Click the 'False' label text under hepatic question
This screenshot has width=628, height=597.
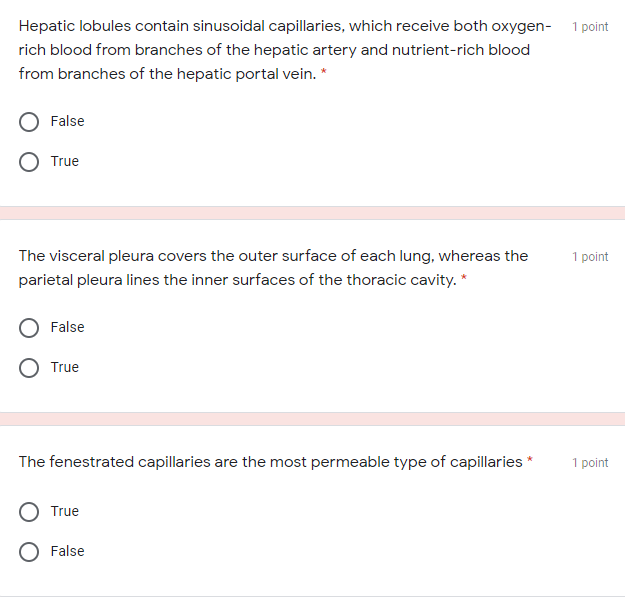pos(67,121)
